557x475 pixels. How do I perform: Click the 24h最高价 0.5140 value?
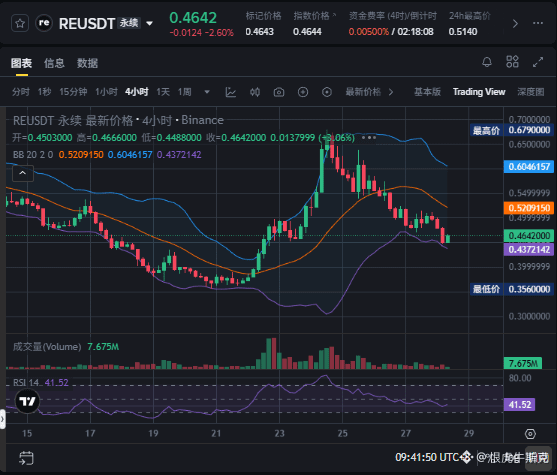[x=463, y=32]
